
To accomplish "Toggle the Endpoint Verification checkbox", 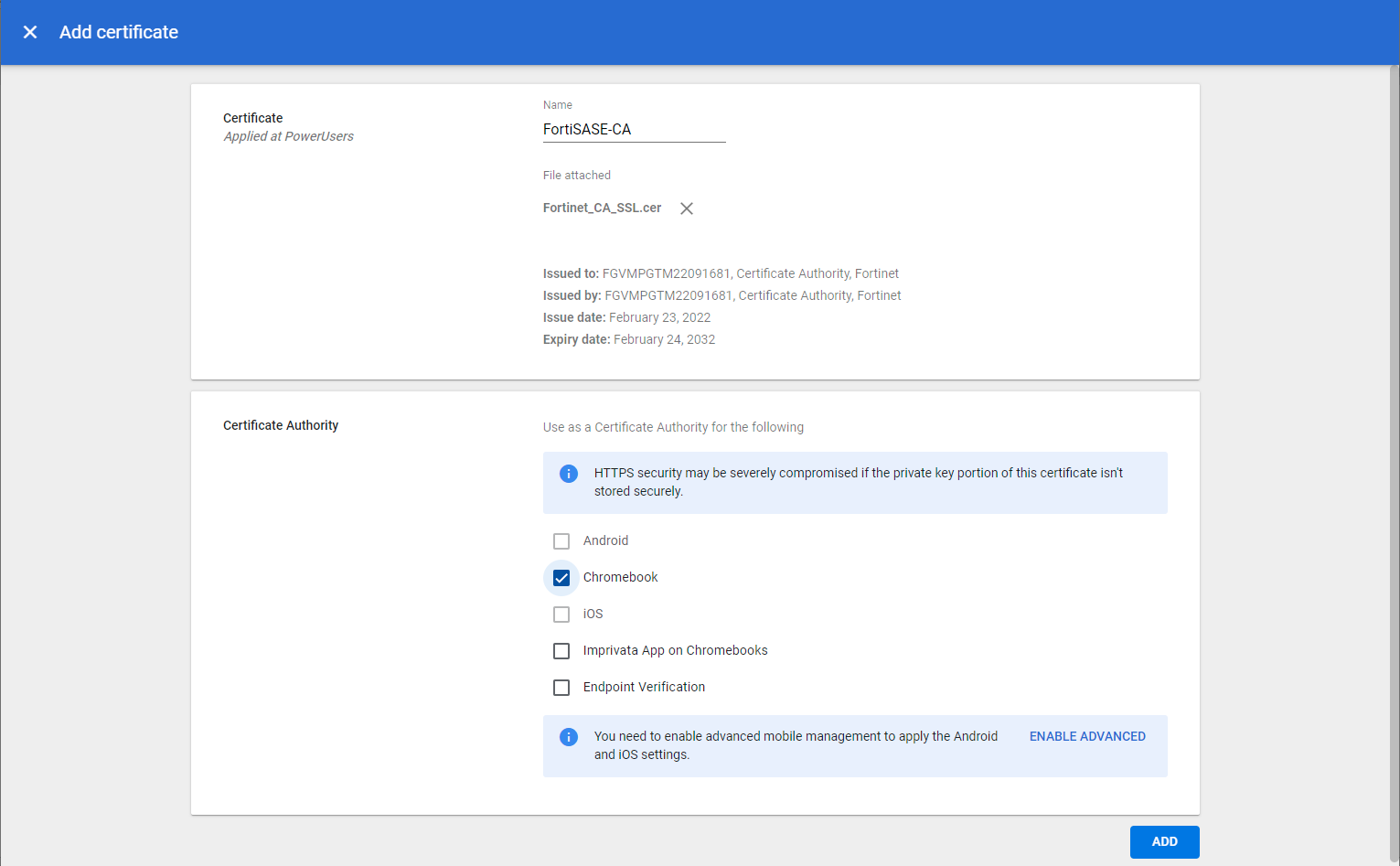I will (561, 688).
